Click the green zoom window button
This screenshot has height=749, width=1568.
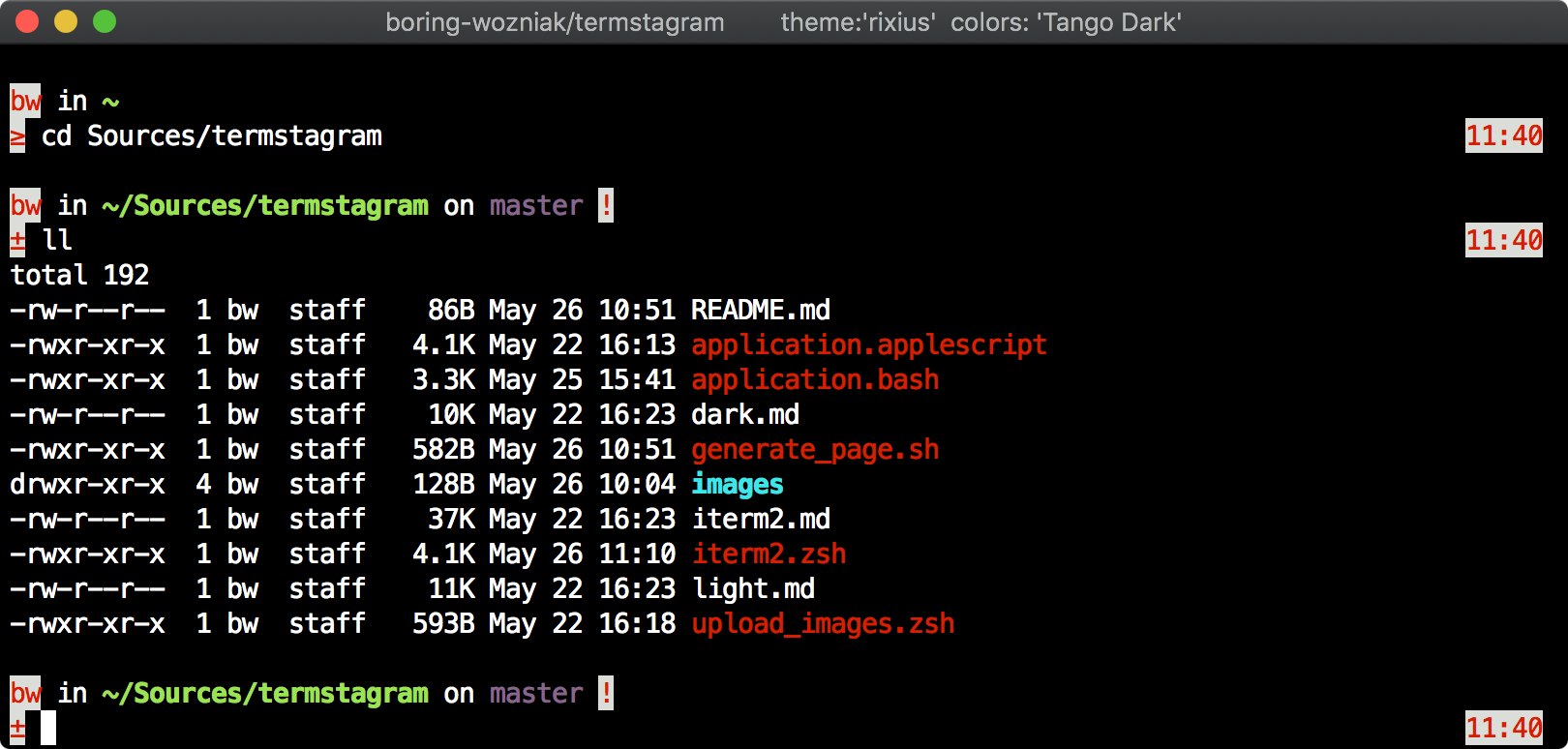coord(105,21)
